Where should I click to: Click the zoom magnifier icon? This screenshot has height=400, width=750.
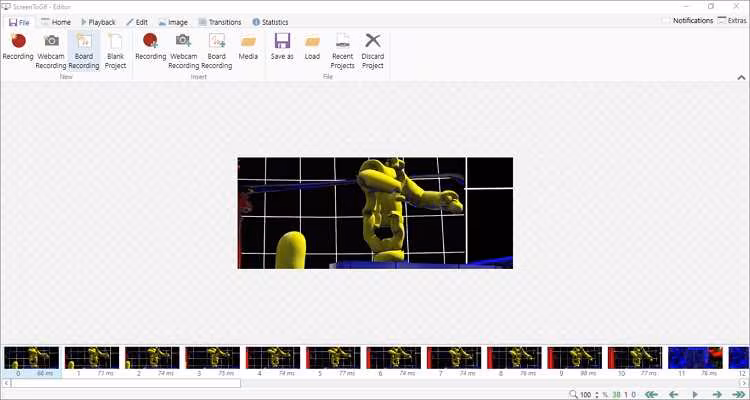pyautogui.click(x=574, y=395)
